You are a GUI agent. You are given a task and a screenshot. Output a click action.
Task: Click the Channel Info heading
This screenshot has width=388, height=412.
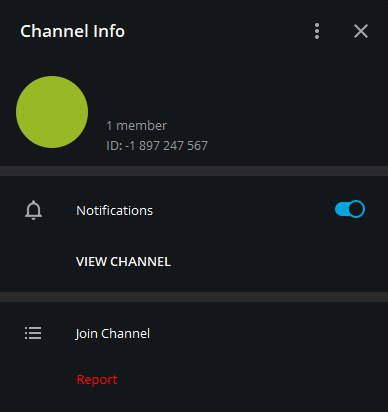click(72, 31)
